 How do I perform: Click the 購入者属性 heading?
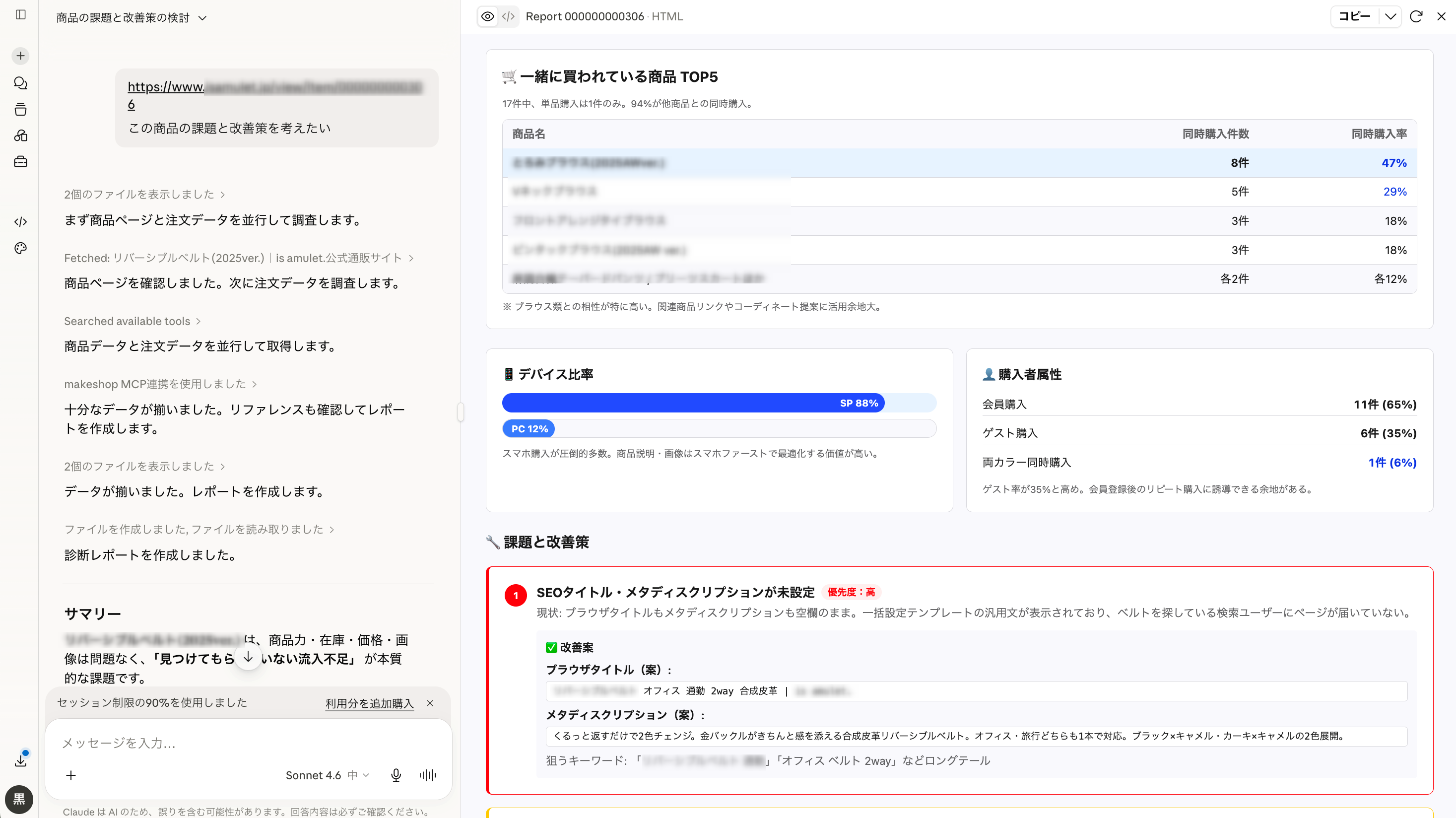coord(1022,374)
